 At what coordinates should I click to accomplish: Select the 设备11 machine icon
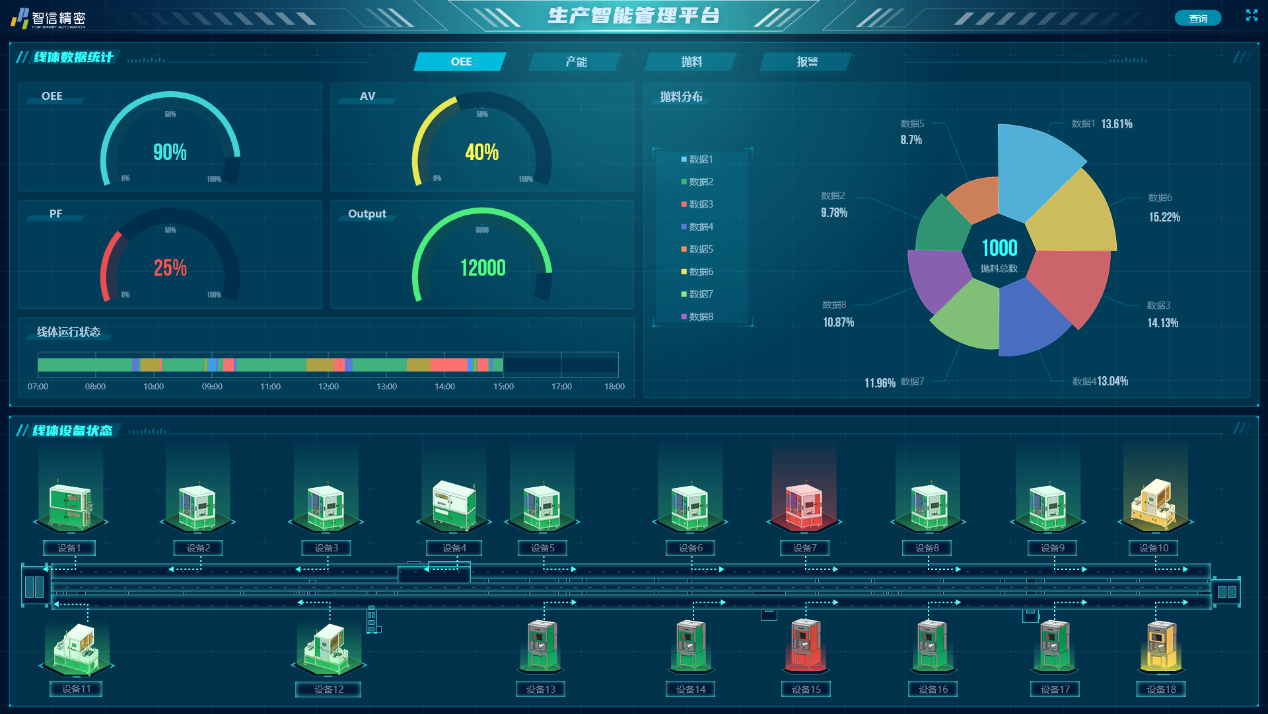[76, 648]
